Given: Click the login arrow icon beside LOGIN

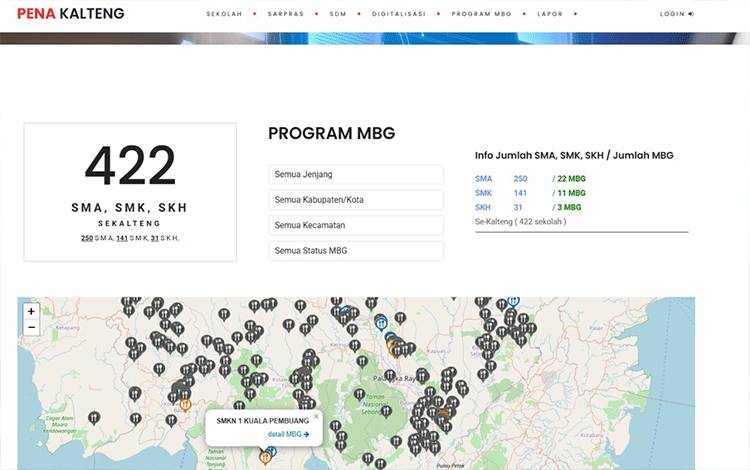Looking at the screenshot, I should (691, 14).
